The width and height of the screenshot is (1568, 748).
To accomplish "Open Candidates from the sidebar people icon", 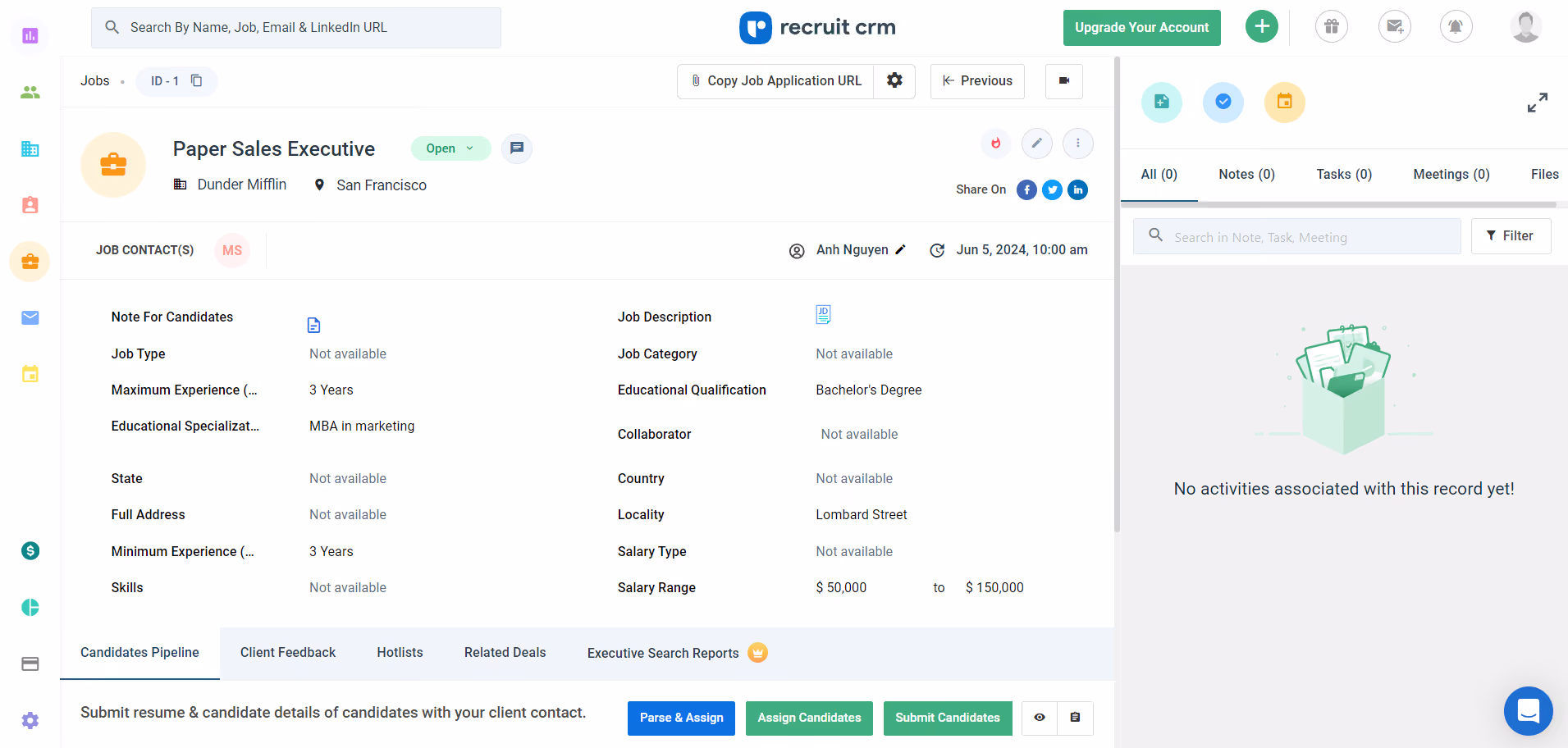I will click(x=30, y=93).
